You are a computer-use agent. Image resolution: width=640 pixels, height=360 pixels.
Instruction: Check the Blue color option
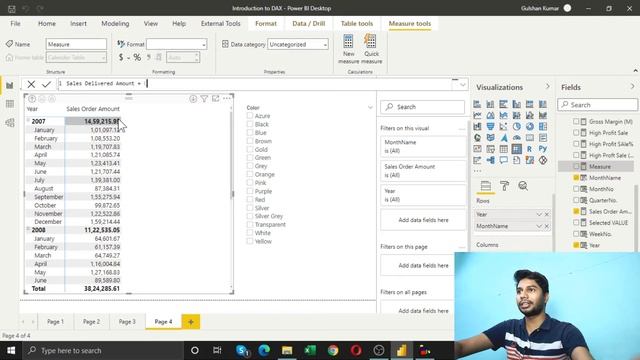[250, 133]
